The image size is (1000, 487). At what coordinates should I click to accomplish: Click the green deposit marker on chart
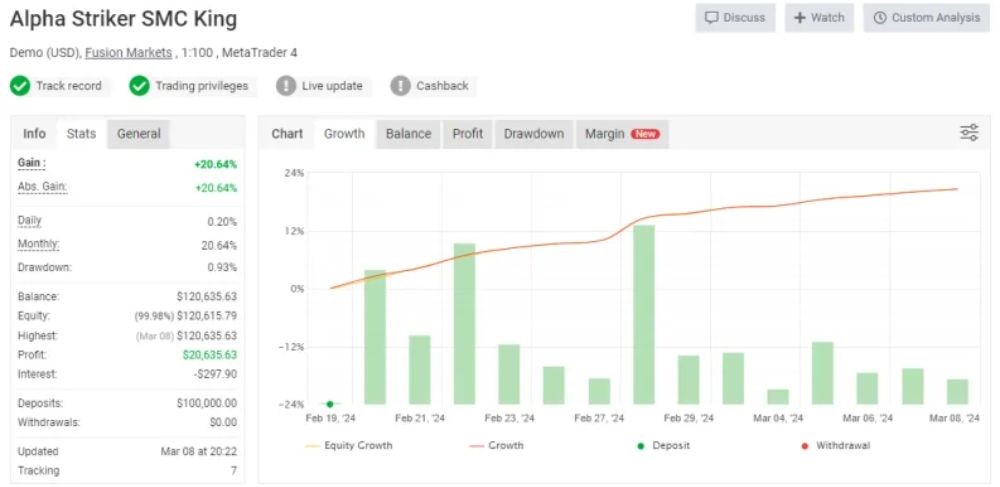(x=329, y=404)
